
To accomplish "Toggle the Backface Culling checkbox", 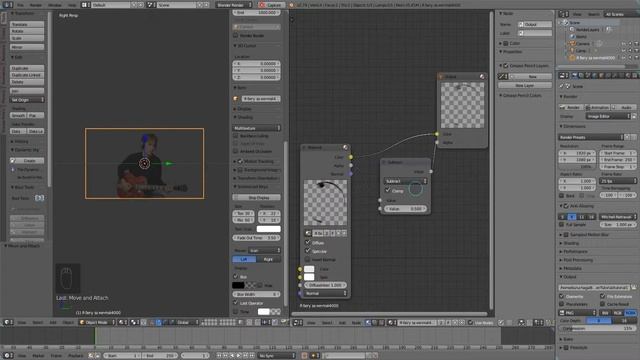I will tap(236, 136).
